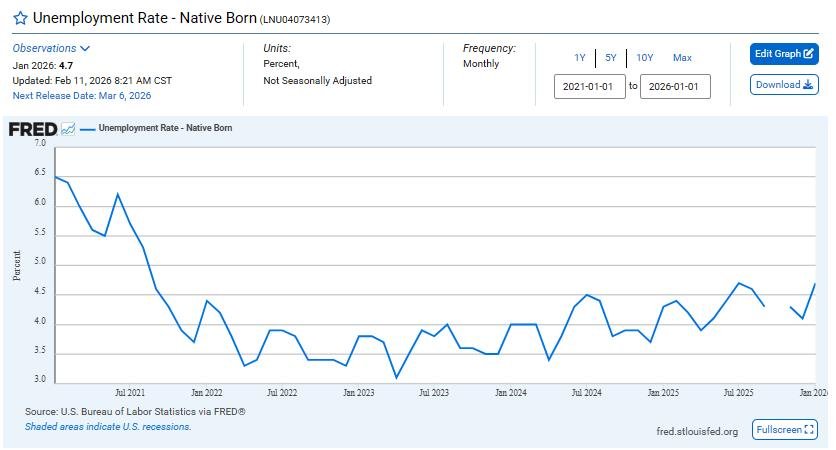Select the 5Y time range
The height and width of the screenshot is (450, 836).
(610, 58)
